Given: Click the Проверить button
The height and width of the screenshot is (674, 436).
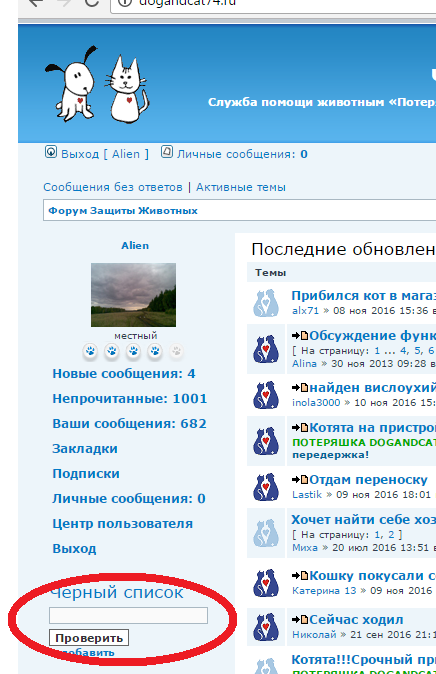Looking at the screenshot, I should pos(89,638).
